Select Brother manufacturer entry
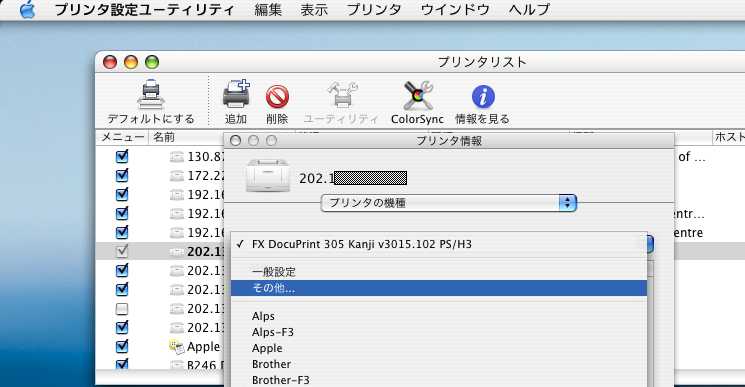The image size is (745, 387). tap(439, 364)
